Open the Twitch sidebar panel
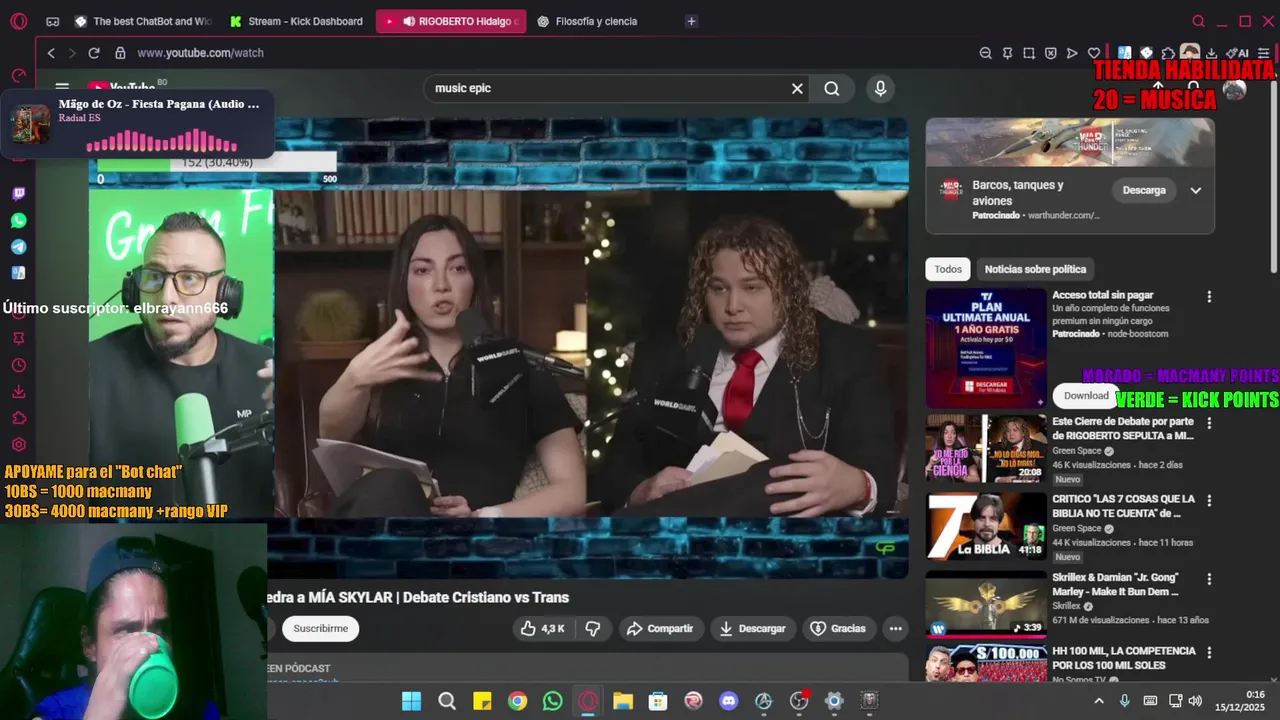The width and height of the screenshot is (1280, 720). (18, 194)
